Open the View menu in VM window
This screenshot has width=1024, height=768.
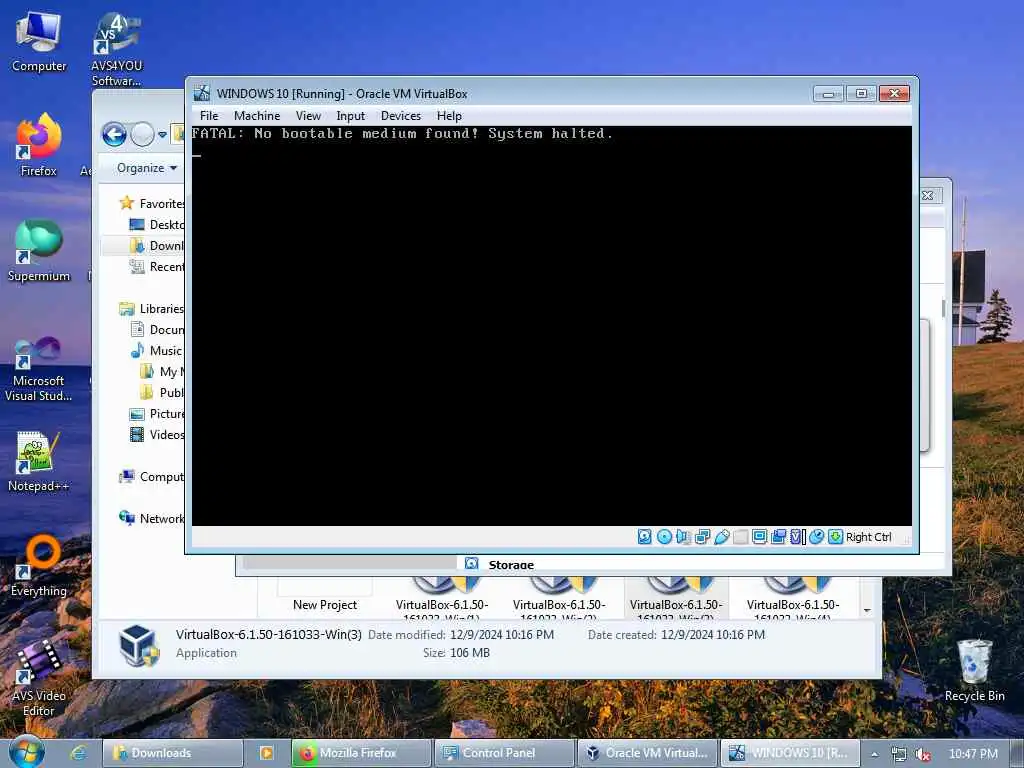308,116
